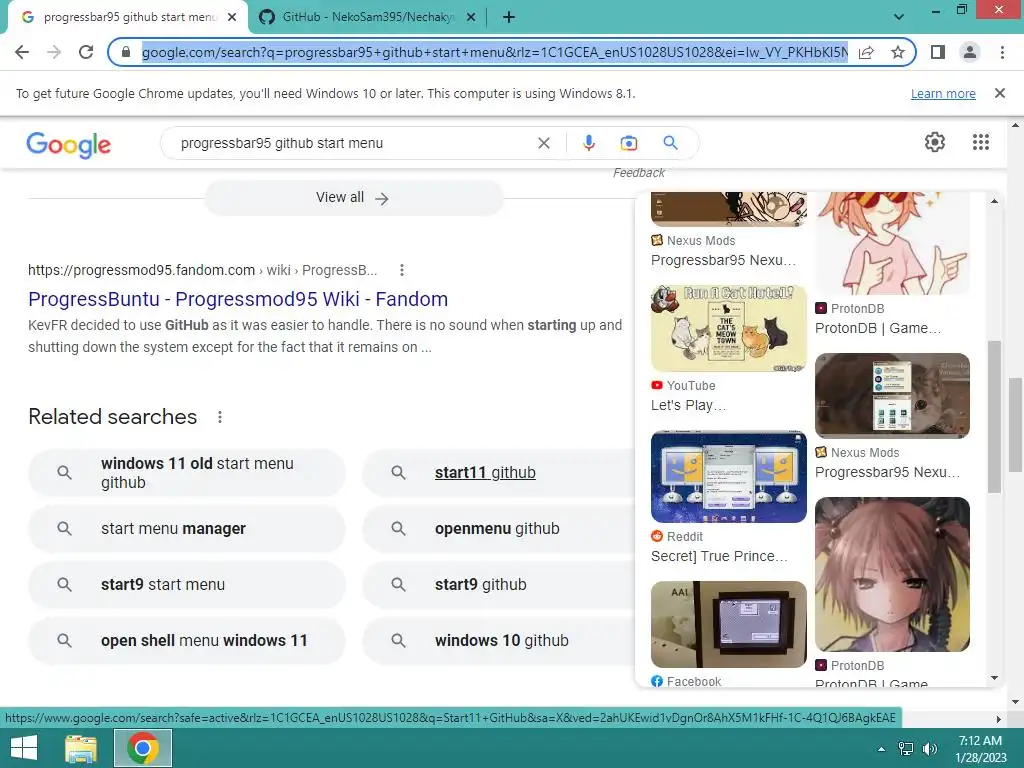Search for start11 github
This screenshot has width=1024, height=768.
[499, 473]
